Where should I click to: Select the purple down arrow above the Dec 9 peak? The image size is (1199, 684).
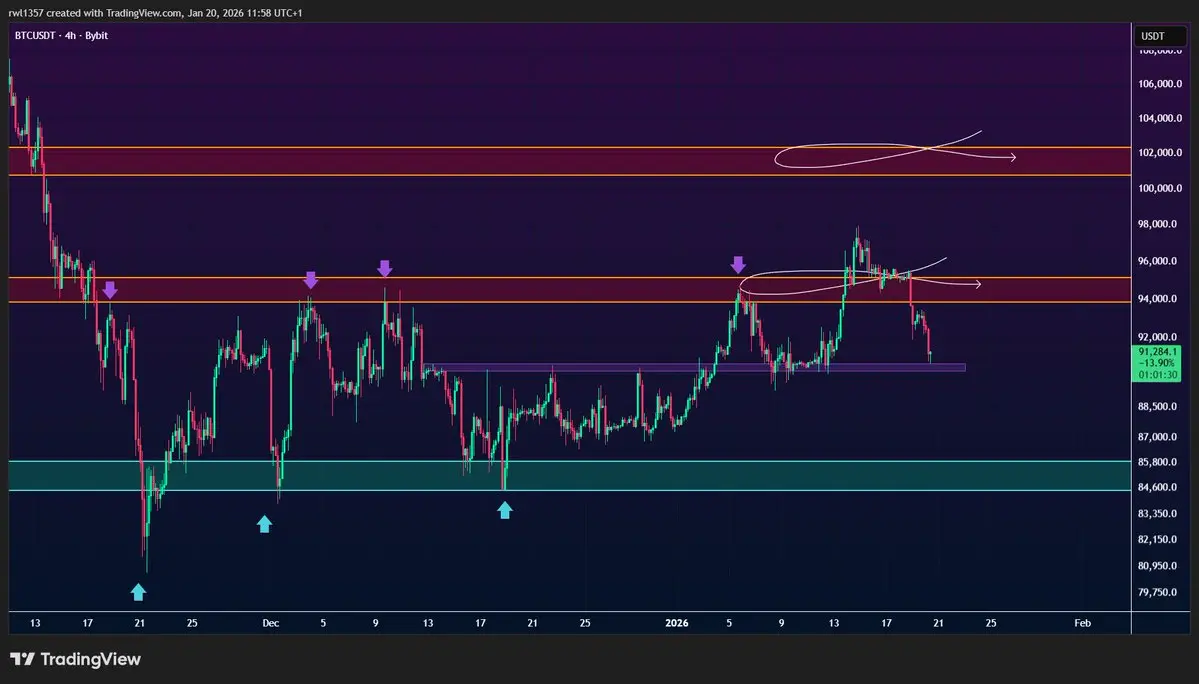tap(385, 267)
